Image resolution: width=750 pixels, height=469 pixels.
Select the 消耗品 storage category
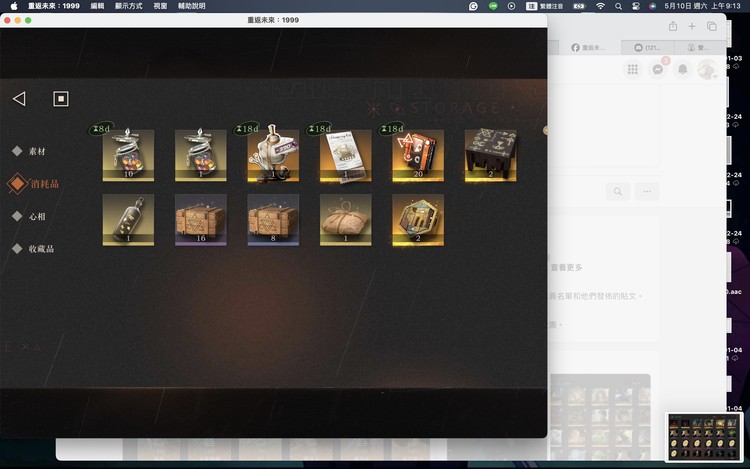(x=33, y=184)
